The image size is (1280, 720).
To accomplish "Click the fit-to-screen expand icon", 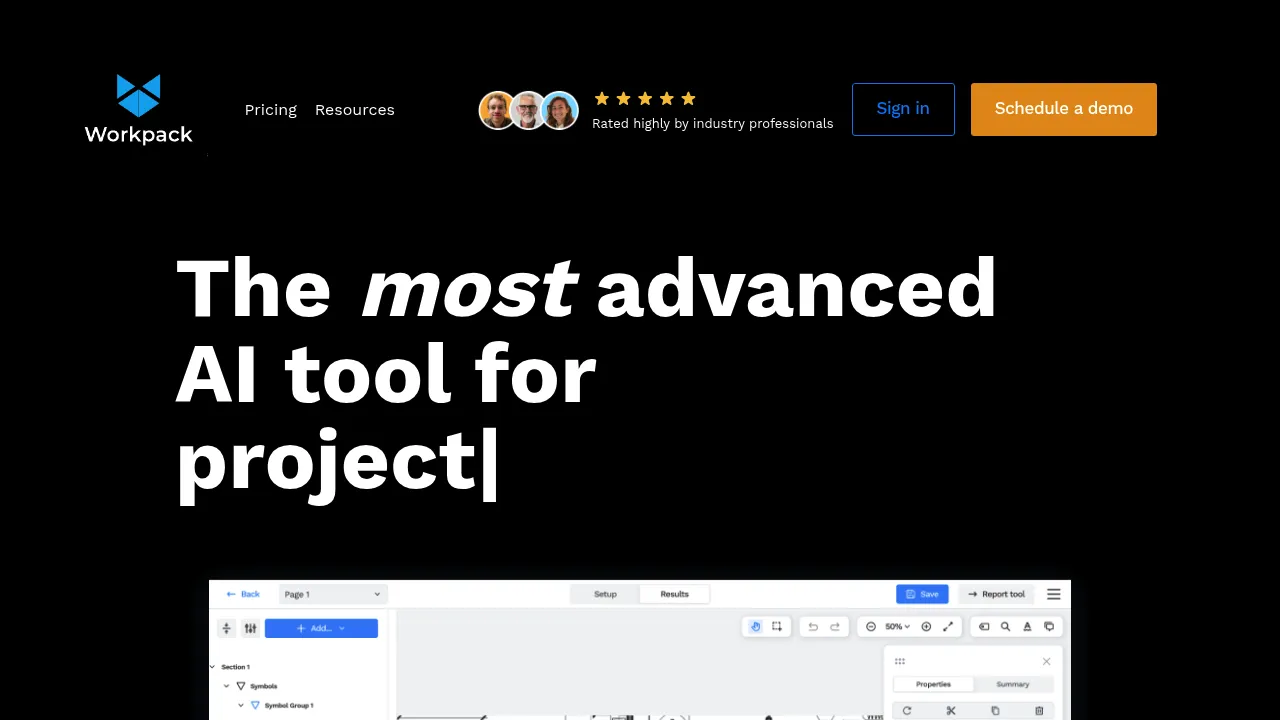I will tap(948, 626).
